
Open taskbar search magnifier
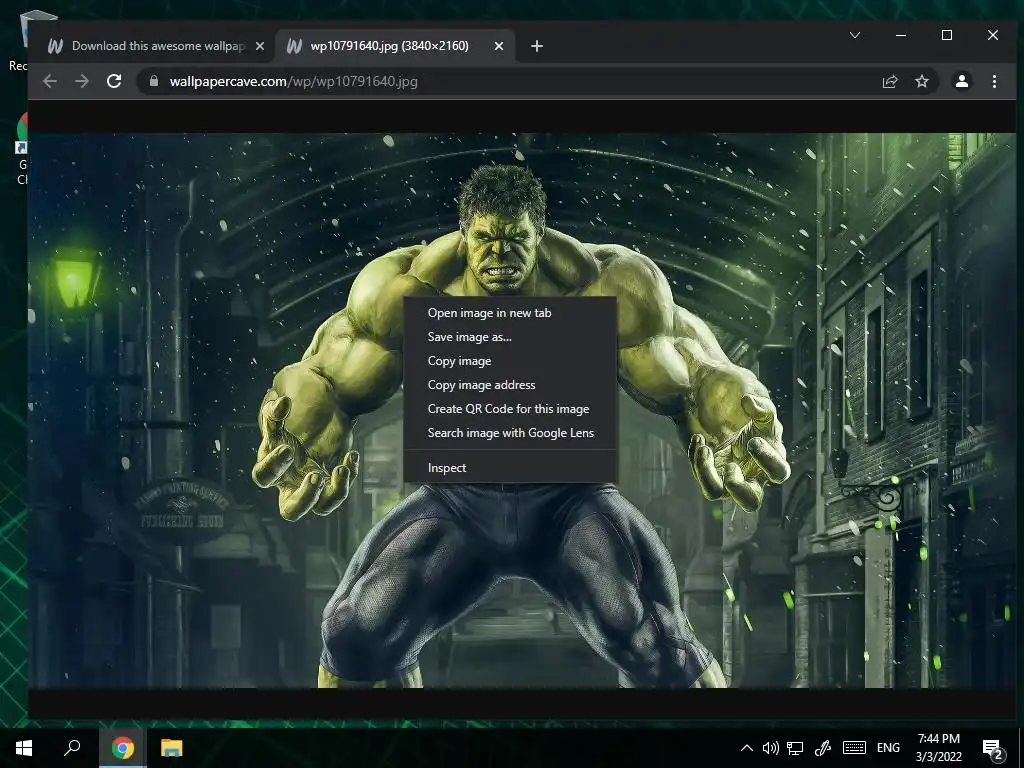coord(72,748)
